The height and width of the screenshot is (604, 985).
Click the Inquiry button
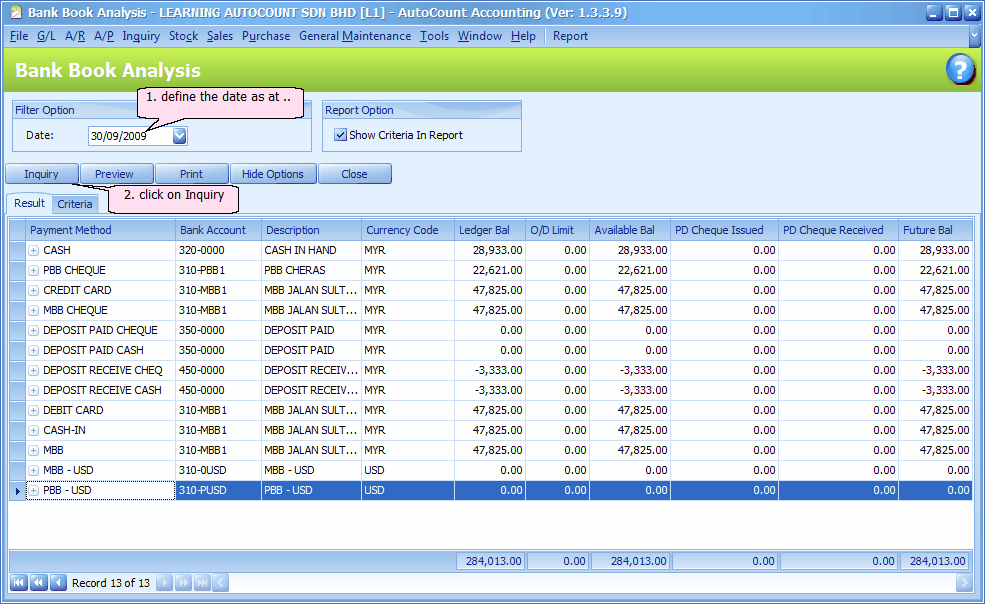coord(41,173)
